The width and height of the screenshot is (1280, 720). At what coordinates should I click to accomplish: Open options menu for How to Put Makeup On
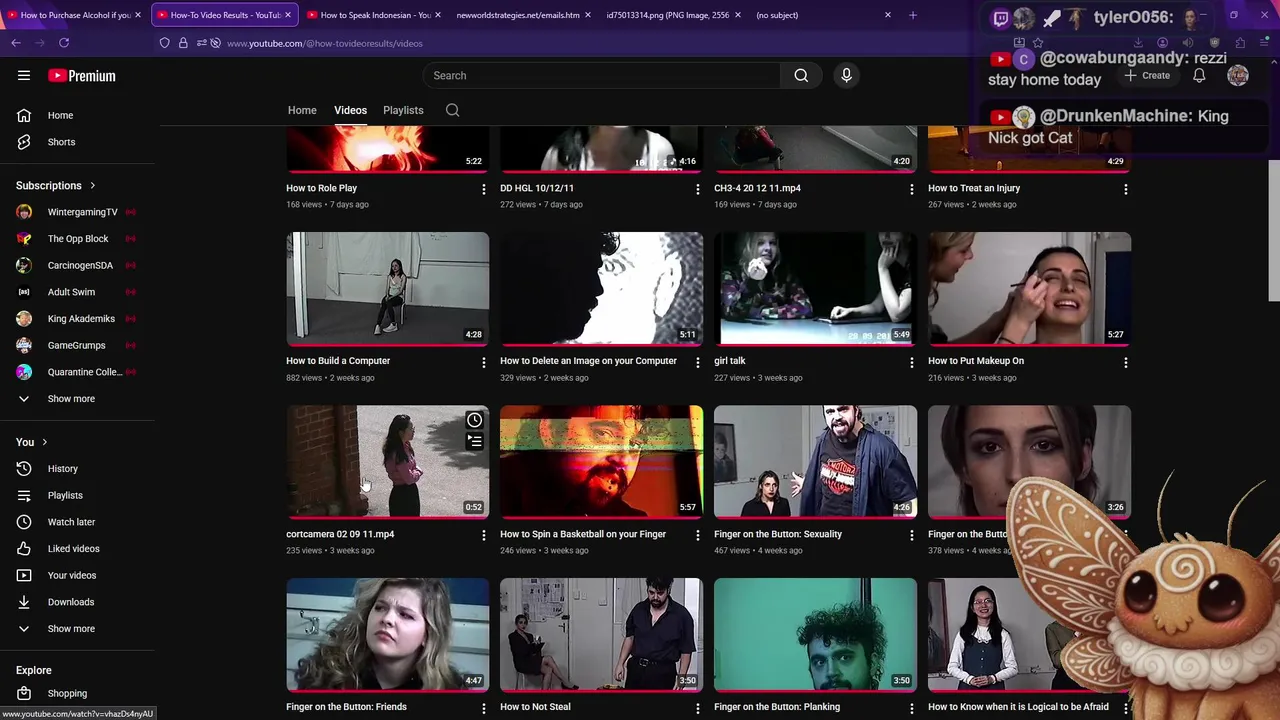tap(1125, 362)
